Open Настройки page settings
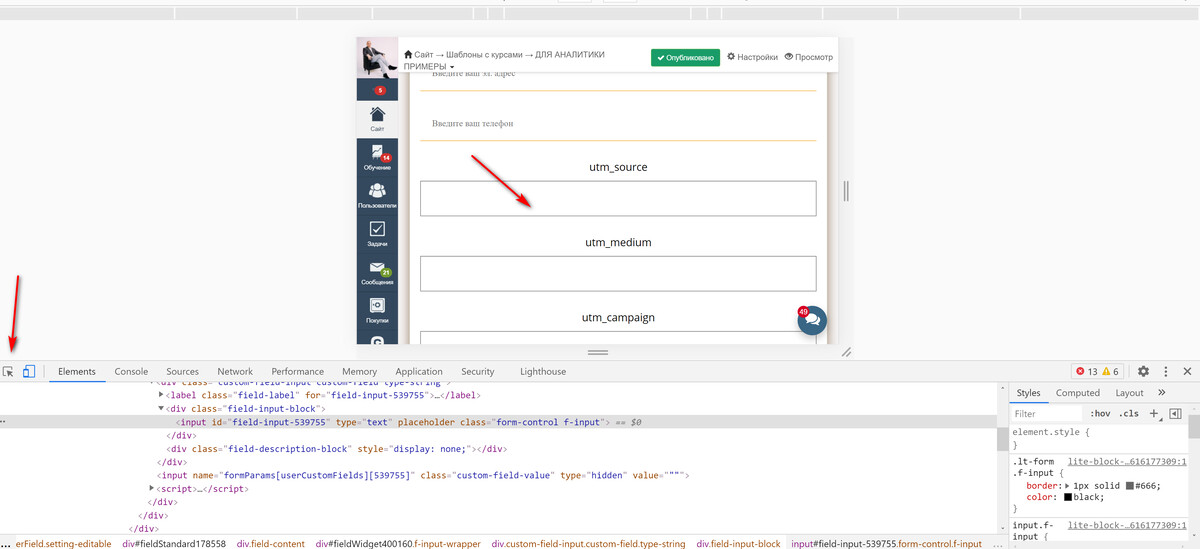This screenshot has width=1200, height=549. coord(752,57)
